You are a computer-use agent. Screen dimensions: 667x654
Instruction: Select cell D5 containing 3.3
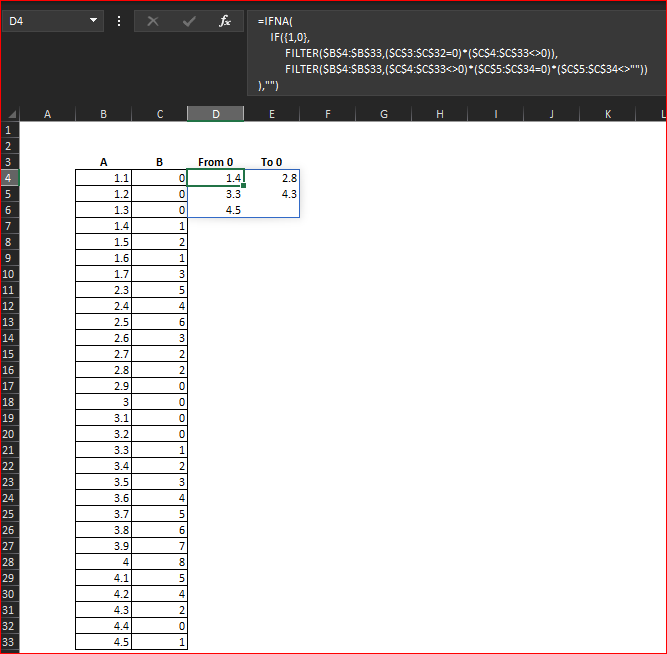coord(216,194)
